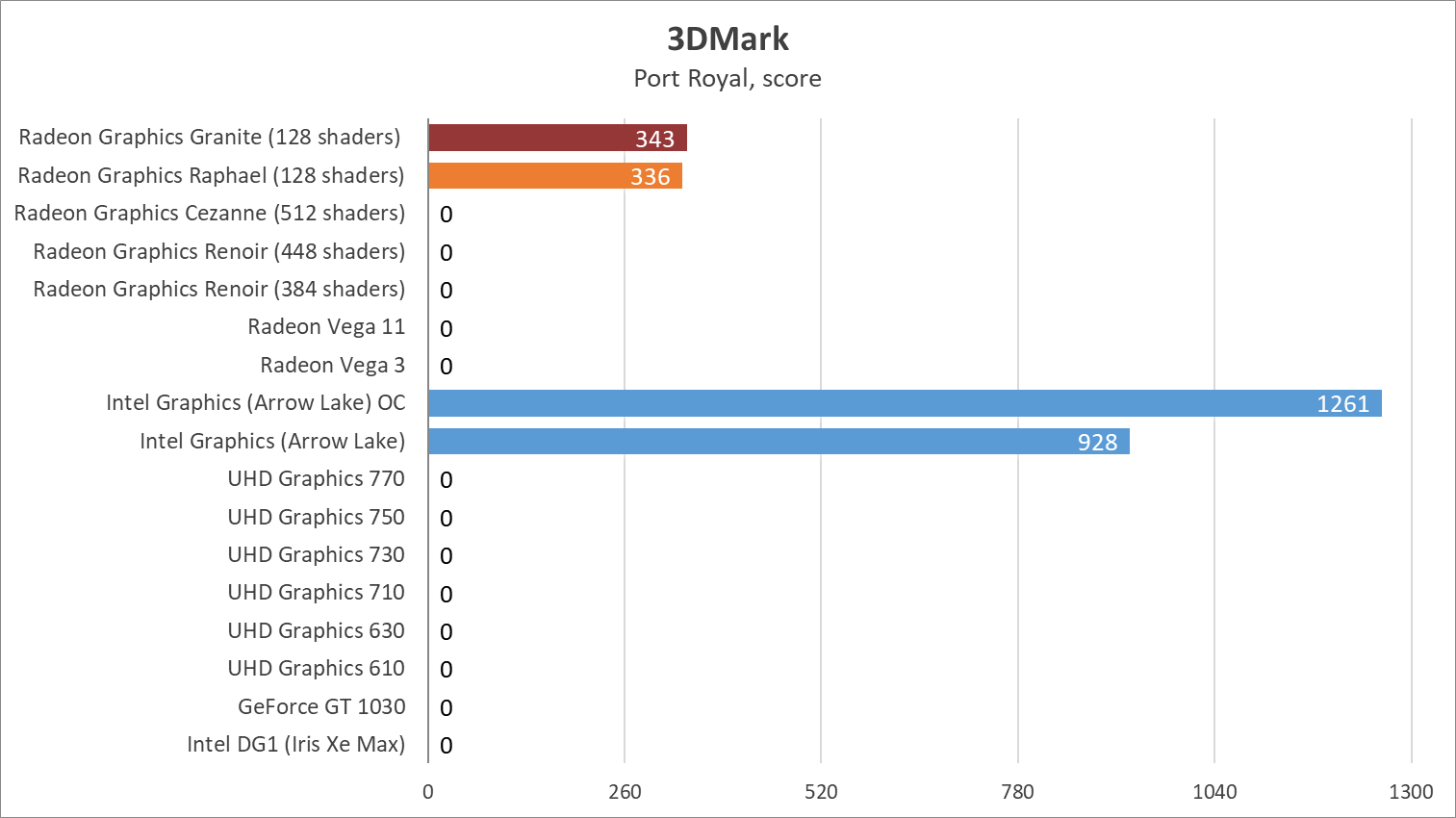1456x818 pixels.
Task: Click the 1300 tick on horizontal axis
Action: tap(1411, 792)
